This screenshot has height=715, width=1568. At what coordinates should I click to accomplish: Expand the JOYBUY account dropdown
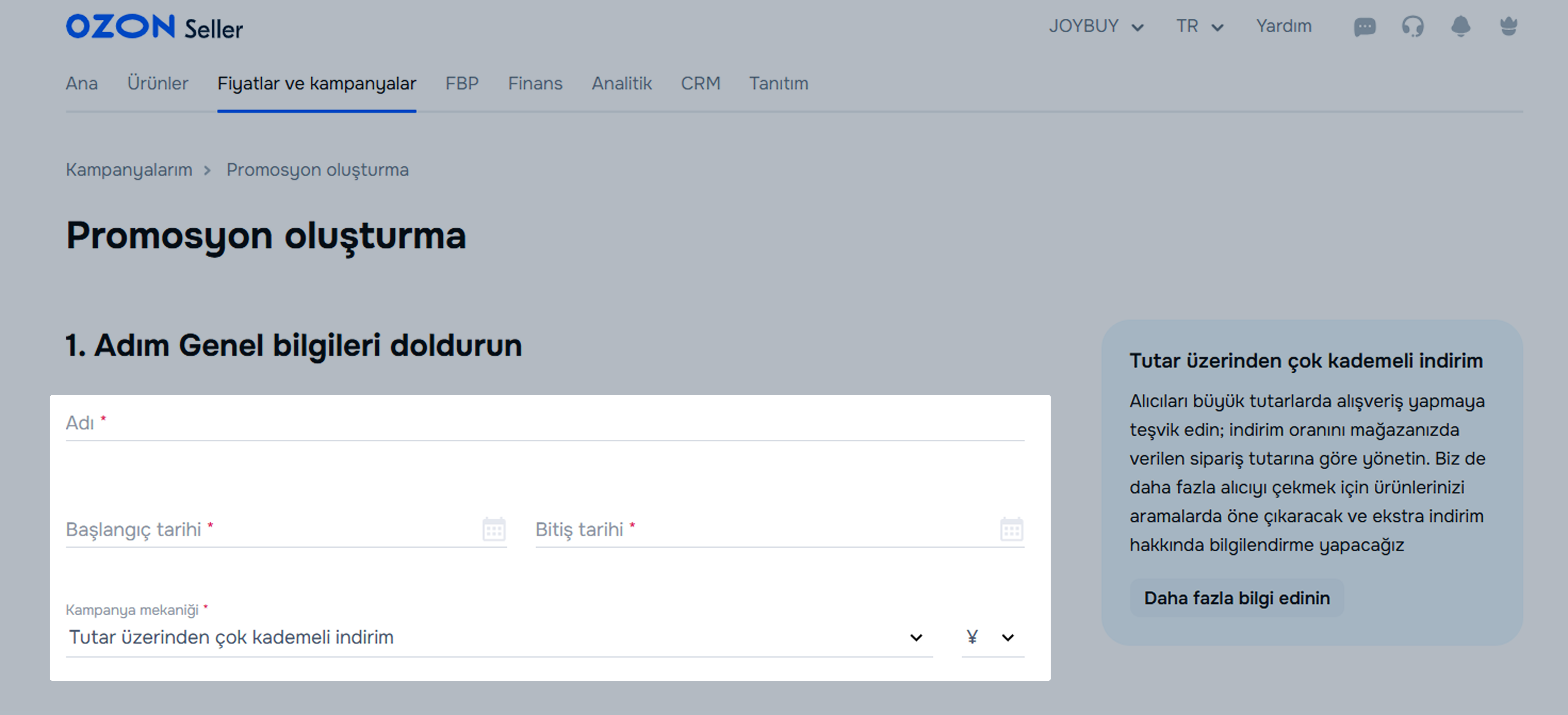1096,27
